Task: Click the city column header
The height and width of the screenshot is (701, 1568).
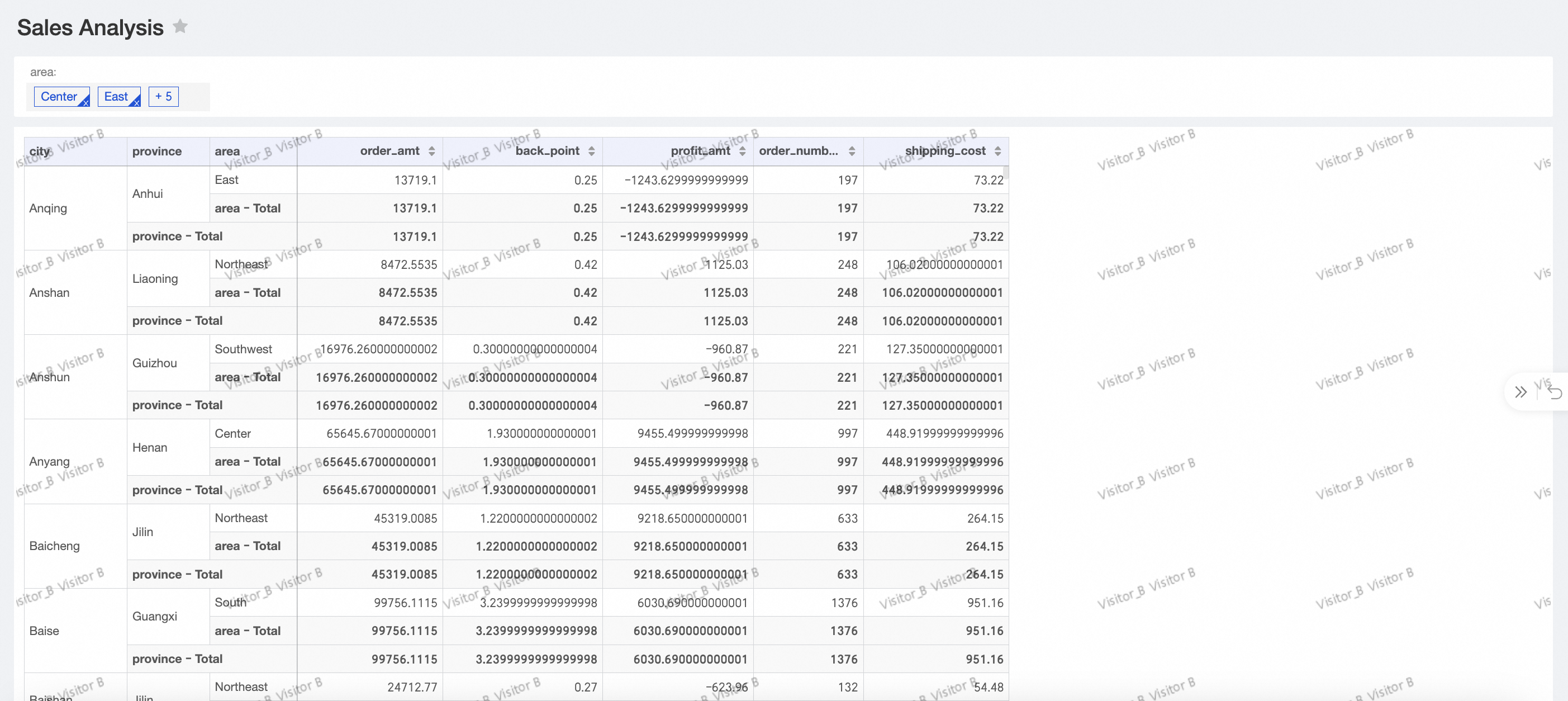Action: tap(40, 151)
